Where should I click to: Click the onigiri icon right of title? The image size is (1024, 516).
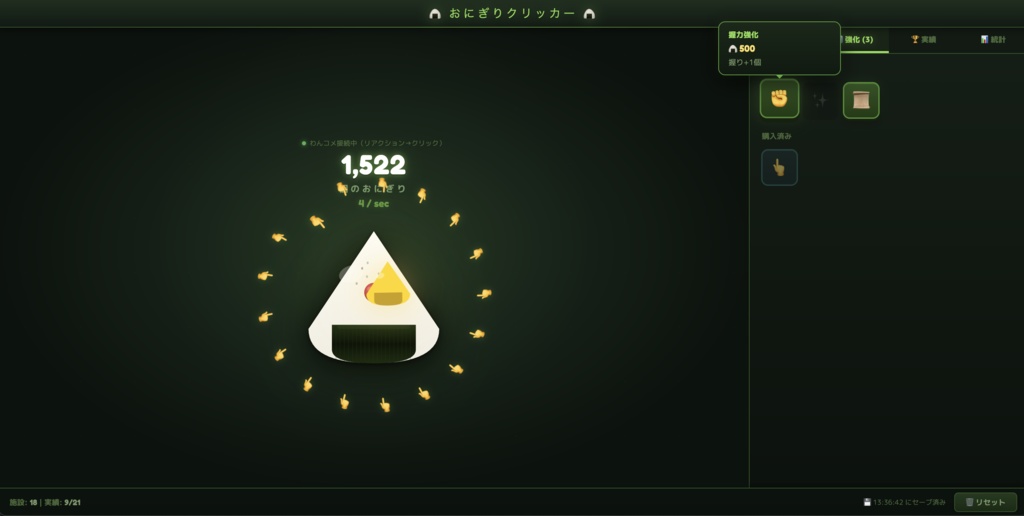pyautogui.click(x=589, y=14)
